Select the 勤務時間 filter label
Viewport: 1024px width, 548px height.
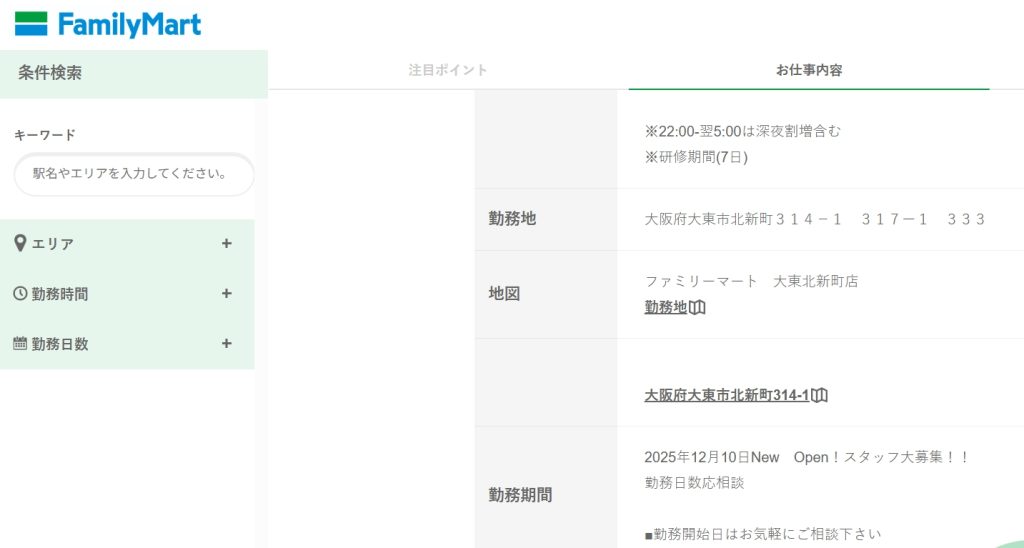coord(60,294)
